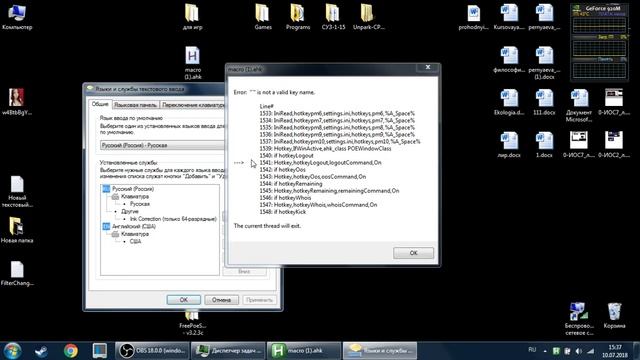Select Русский (Россия) in services tree

[133, 189]
